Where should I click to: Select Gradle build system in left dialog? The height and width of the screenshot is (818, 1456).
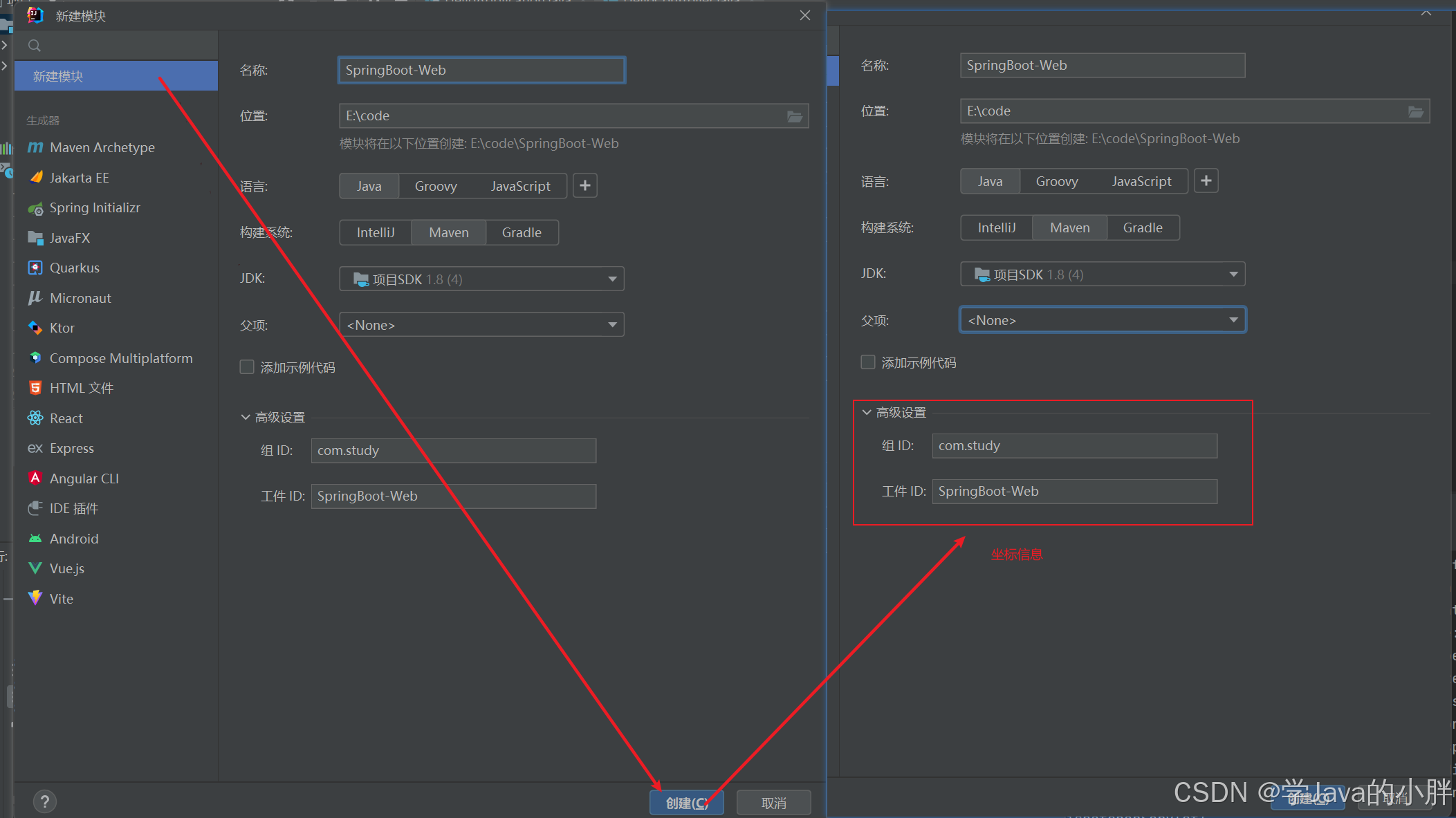pos(522,232)
